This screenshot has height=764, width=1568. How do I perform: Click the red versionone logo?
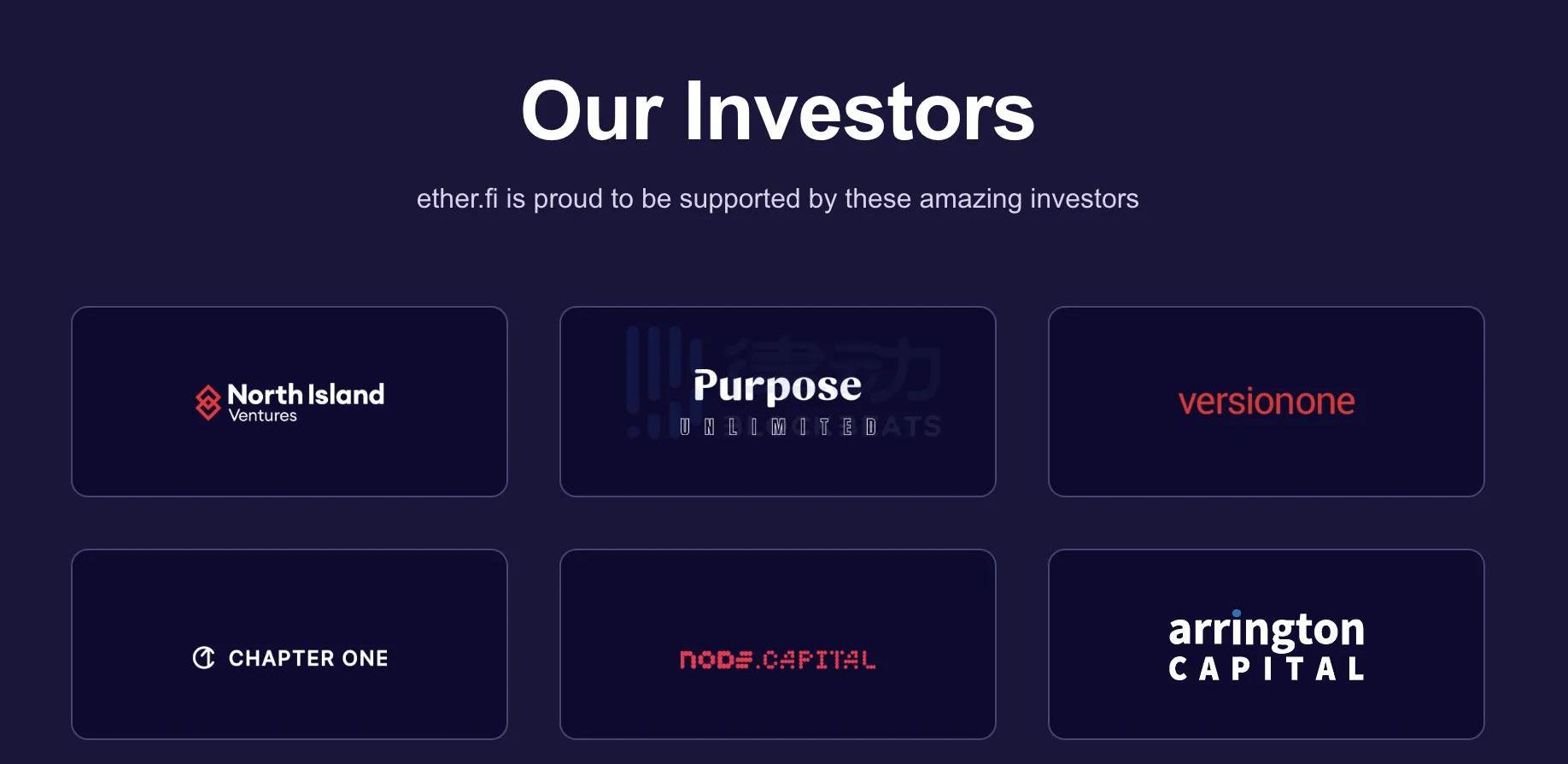point(1266,402)
